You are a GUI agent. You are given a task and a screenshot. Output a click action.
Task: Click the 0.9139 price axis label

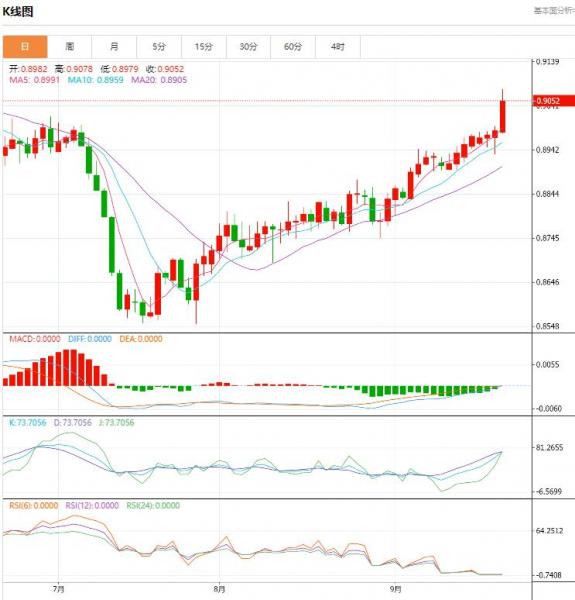coord(547,62)
